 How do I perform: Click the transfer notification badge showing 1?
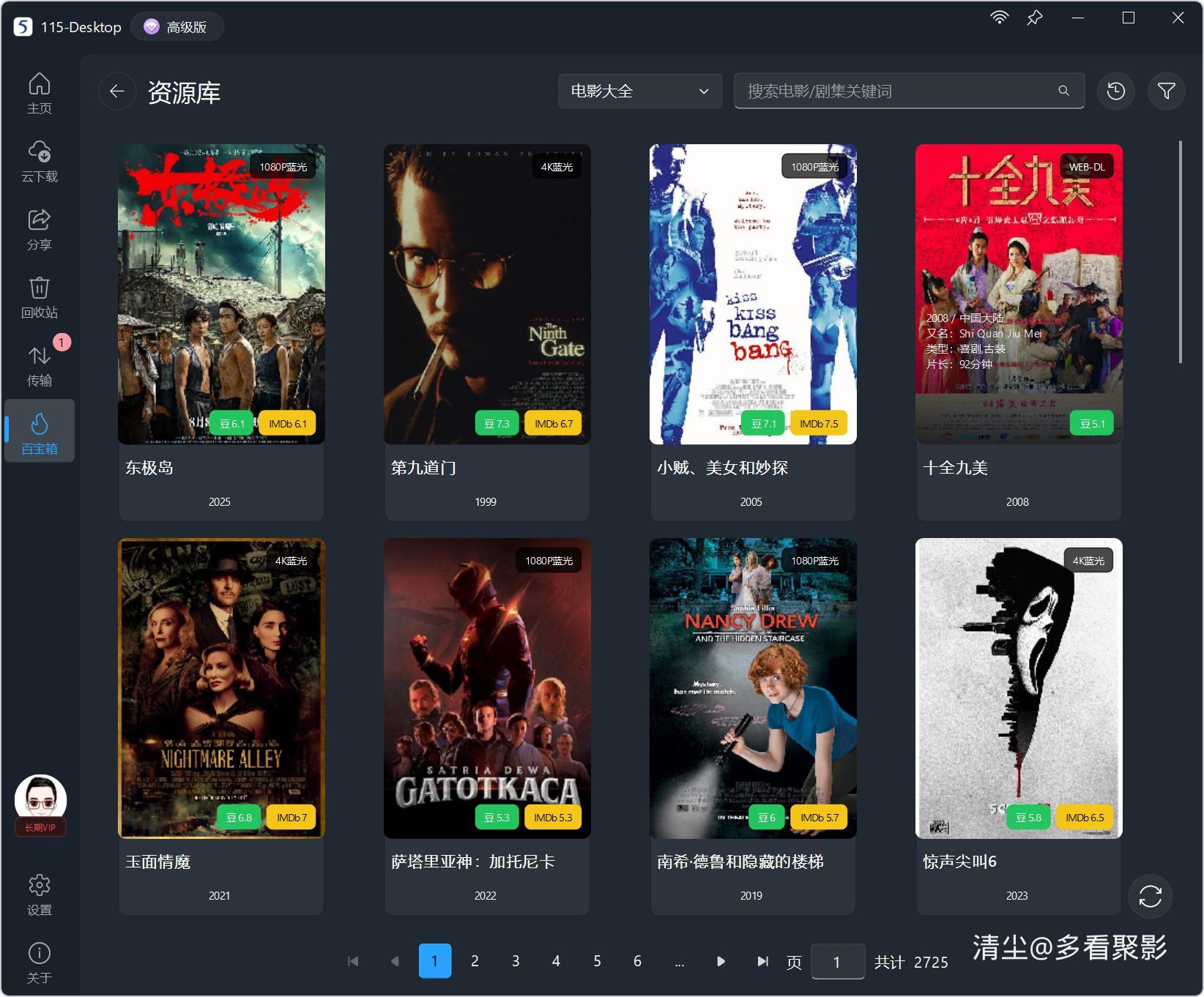click(62, 342)
